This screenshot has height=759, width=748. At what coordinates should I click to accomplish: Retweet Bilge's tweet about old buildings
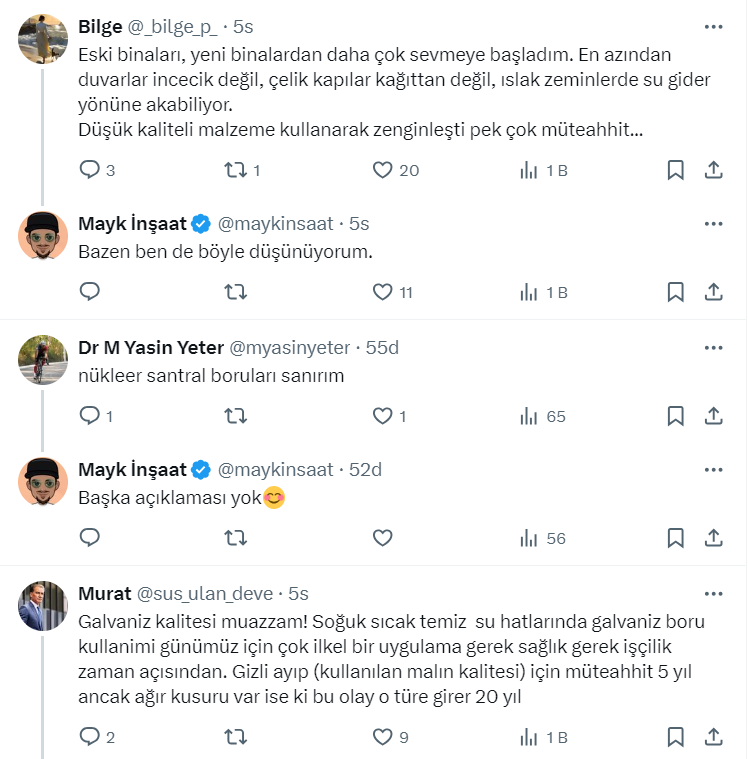(x=235, y=170)
